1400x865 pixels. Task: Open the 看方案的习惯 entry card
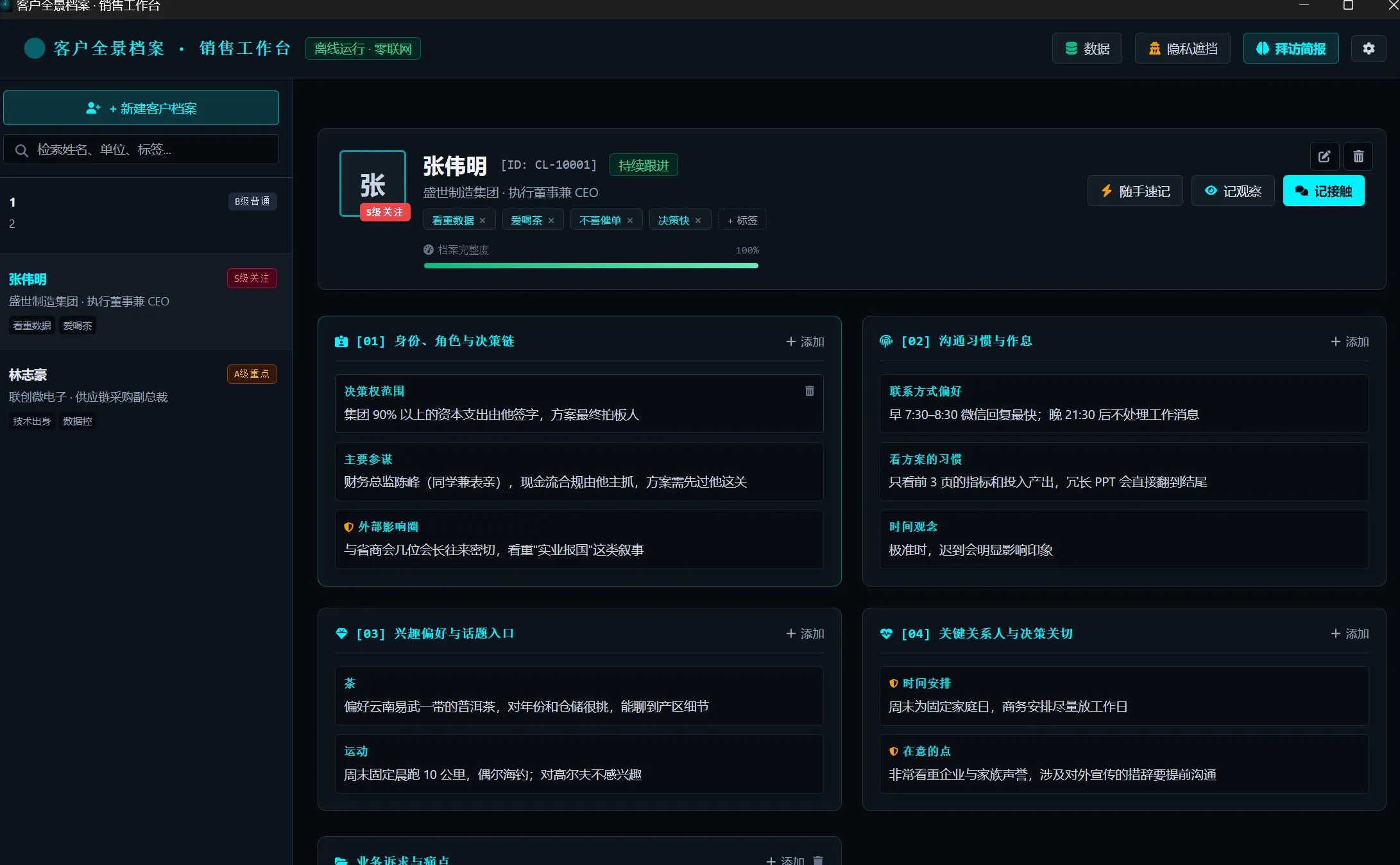1123,471
